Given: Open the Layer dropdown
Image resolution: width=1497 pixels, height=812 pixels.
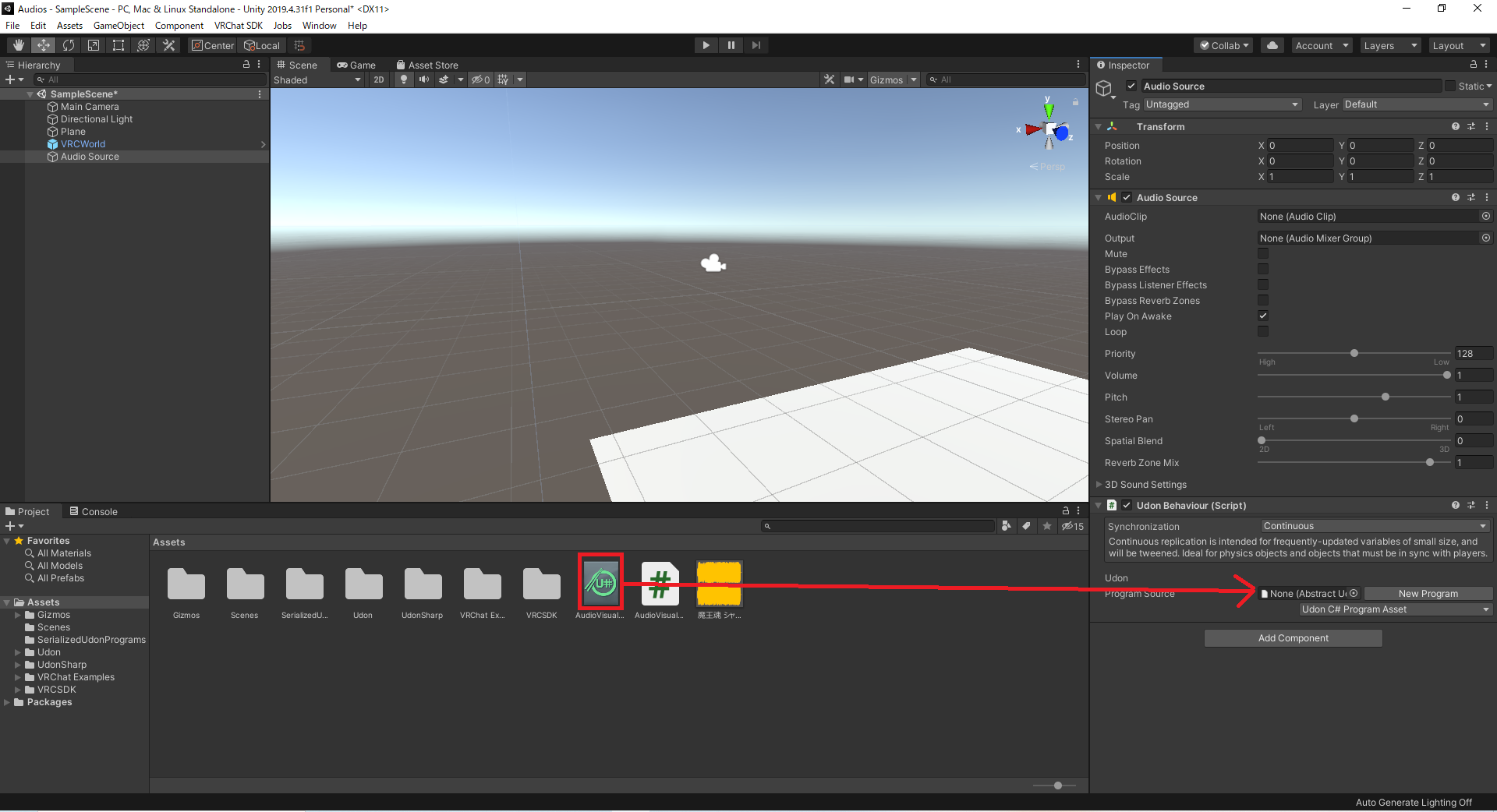Looking at the screenshot, I should [x=1417, y=104].
